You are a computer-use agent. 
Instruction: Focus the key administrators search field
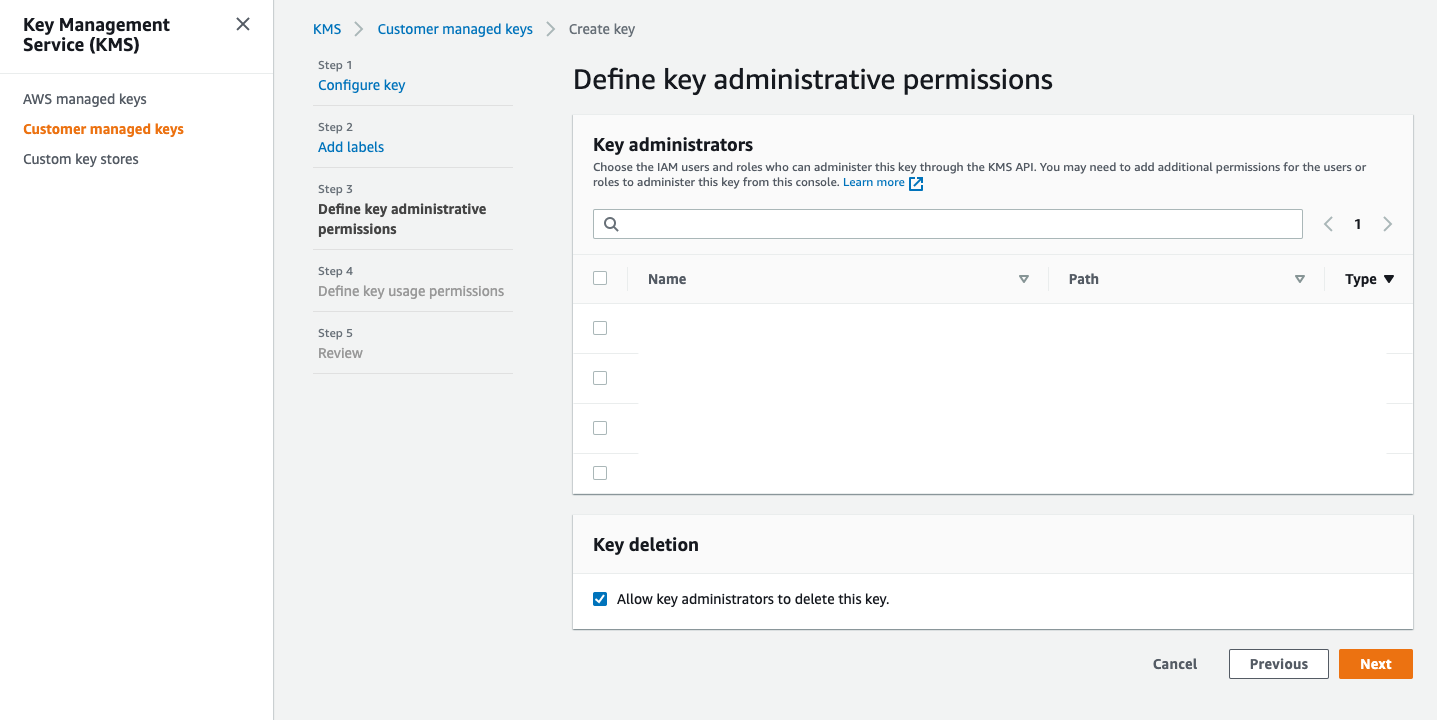point(948,224)
